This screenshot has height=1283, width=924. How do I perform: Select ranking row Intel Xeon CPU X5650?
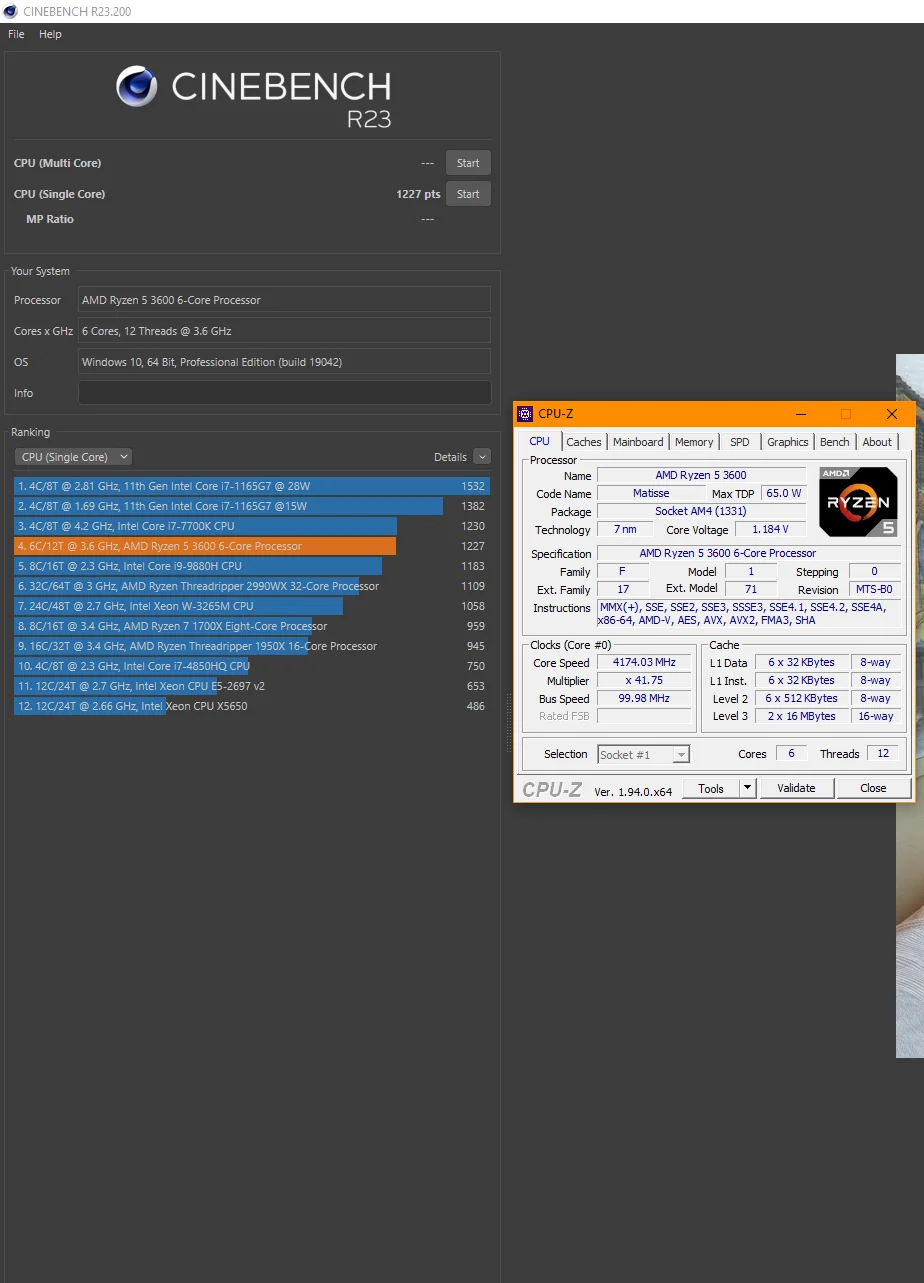(252, 706)
